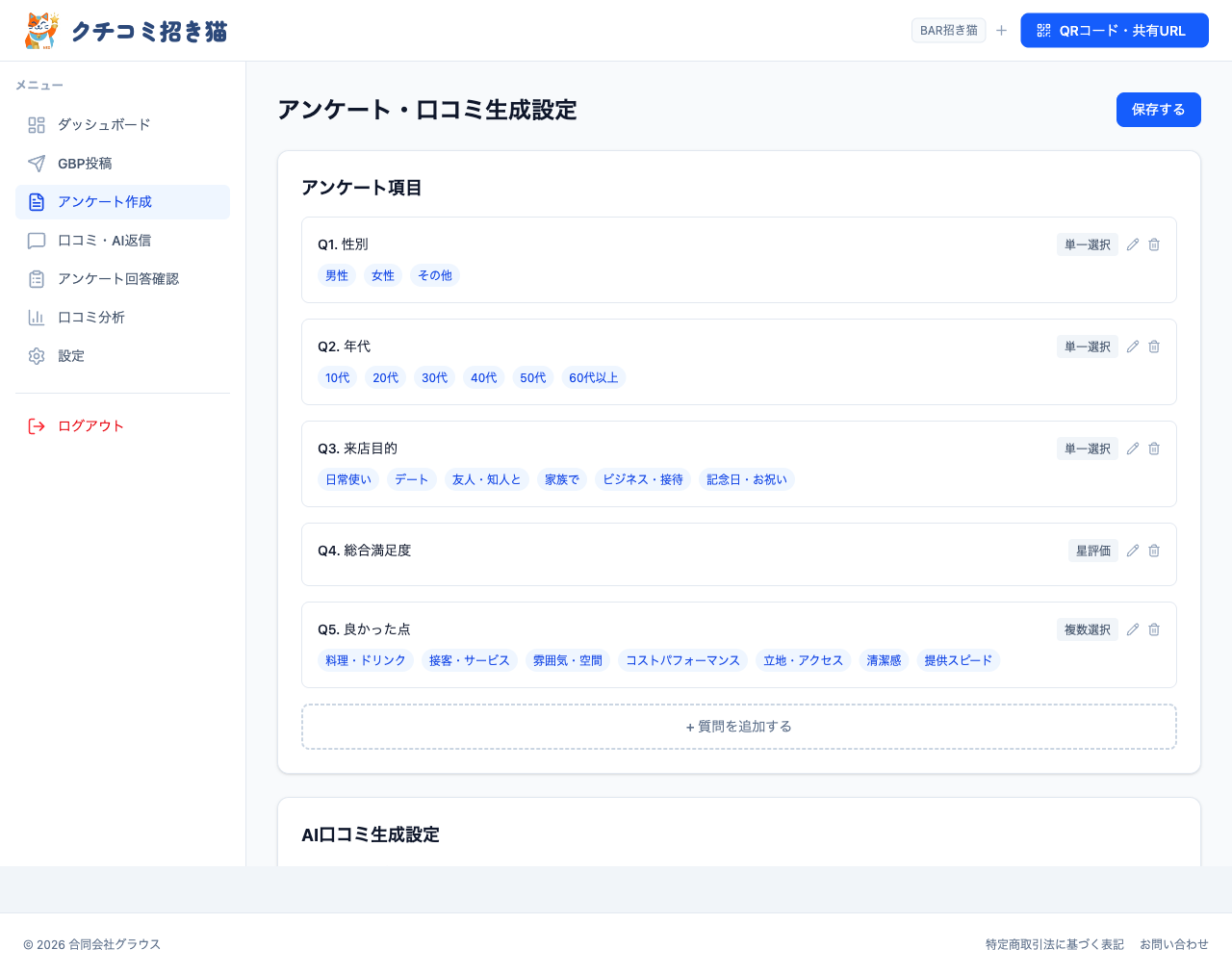The width and height of the screenshot is (1232, 975).
Task: Click the edit pencil icon for Q1 性別
Action: click(1133, 244)
